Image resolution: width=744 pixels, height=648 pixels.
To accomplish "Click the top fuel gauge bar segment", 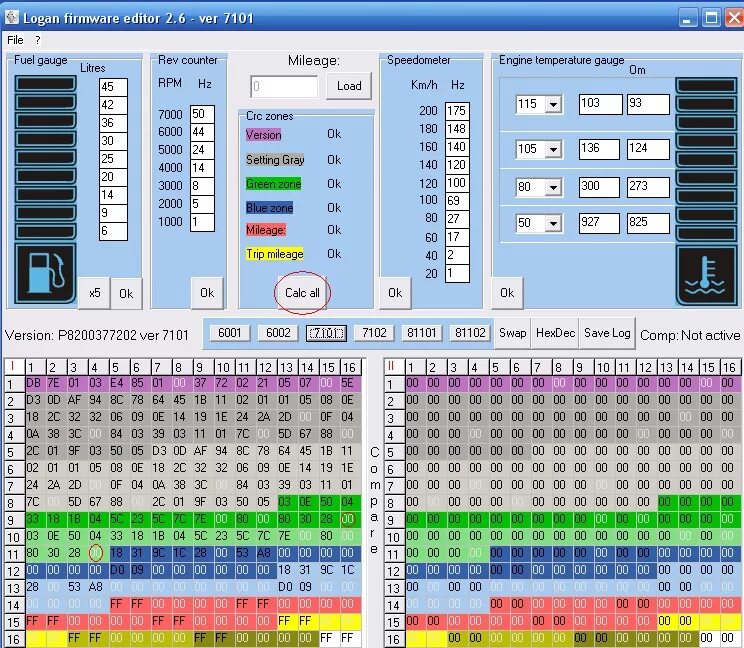I will (46, 84).
